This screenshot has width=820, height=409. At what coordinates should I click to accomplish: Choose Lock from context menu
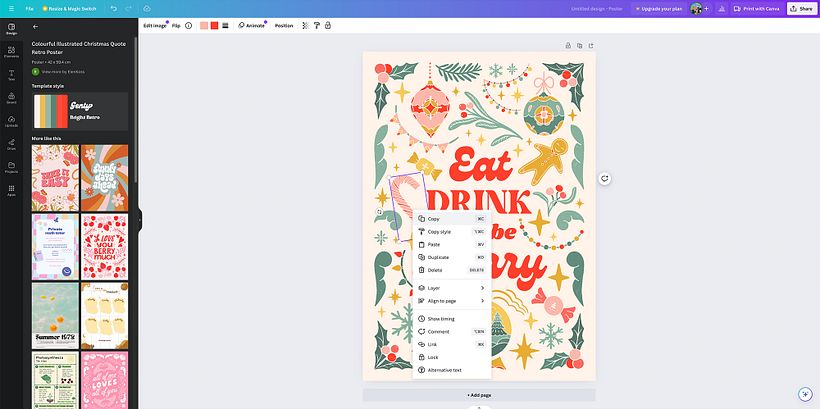click(452, 357)
